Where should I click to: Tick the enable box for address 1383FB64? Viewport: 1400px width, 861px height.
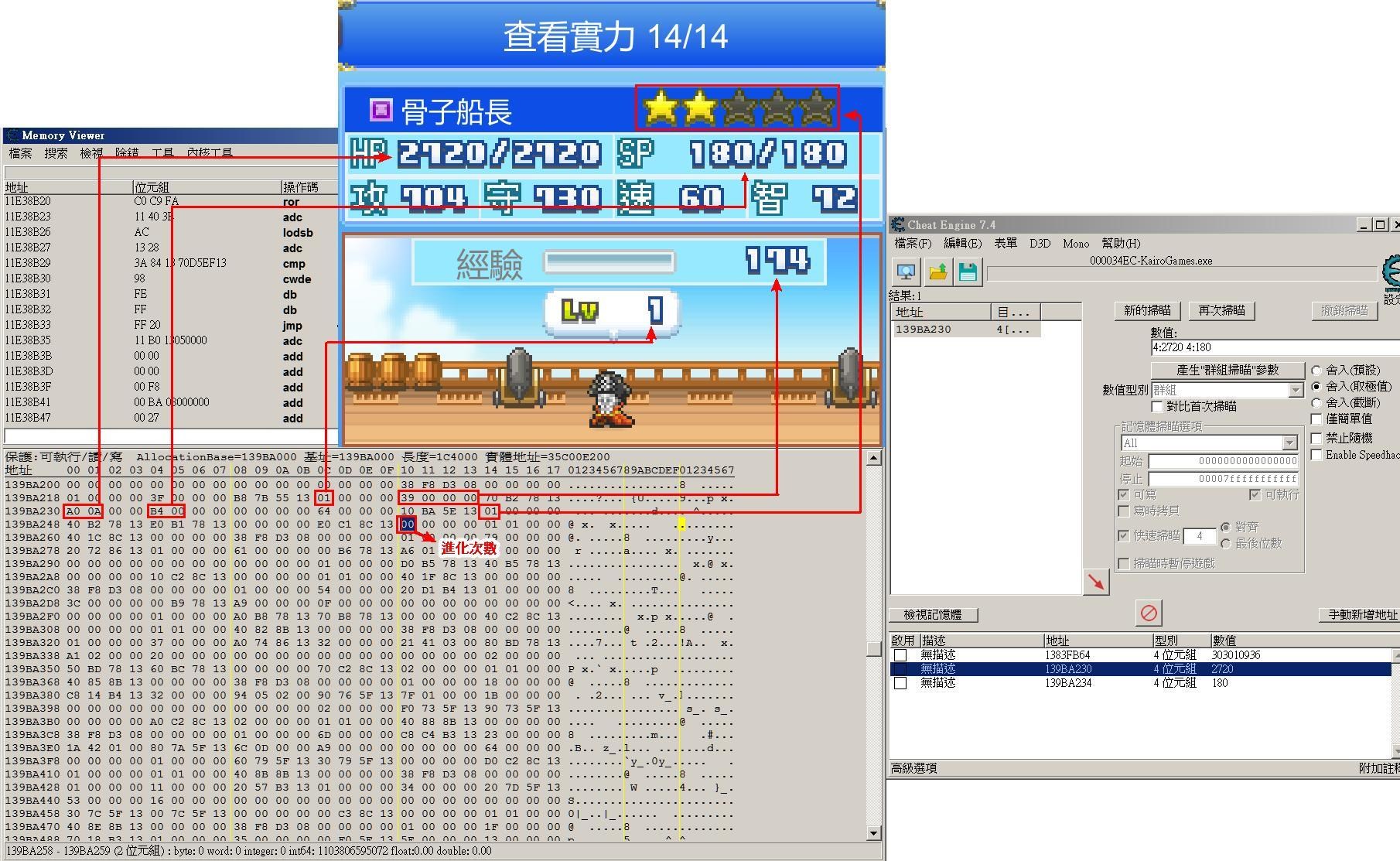point(900,655)
